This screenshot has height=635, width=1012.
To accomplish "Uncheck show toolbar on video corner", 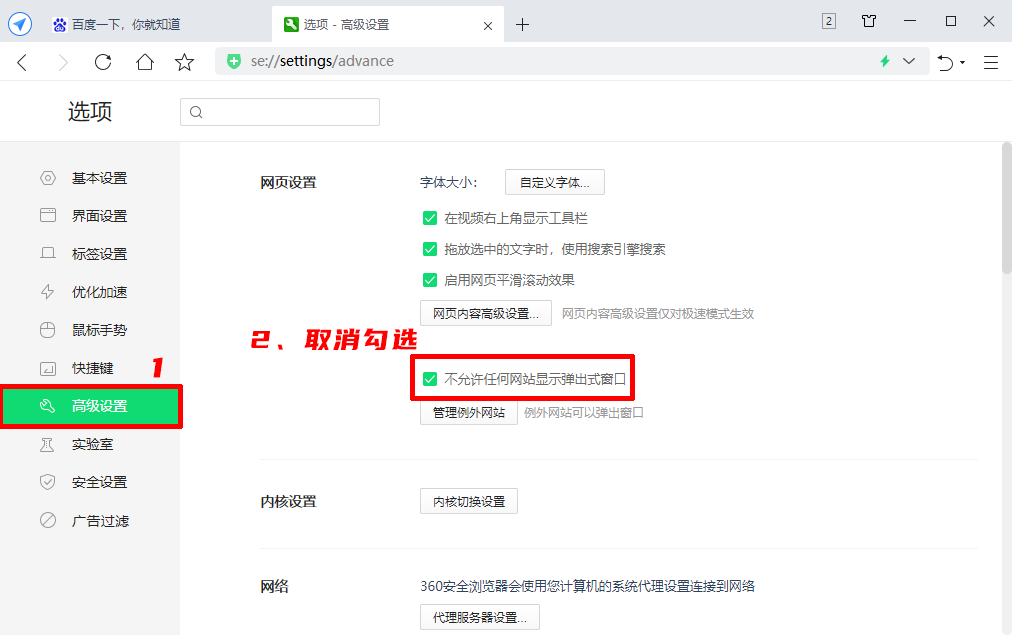I will (x=430, y=218).
